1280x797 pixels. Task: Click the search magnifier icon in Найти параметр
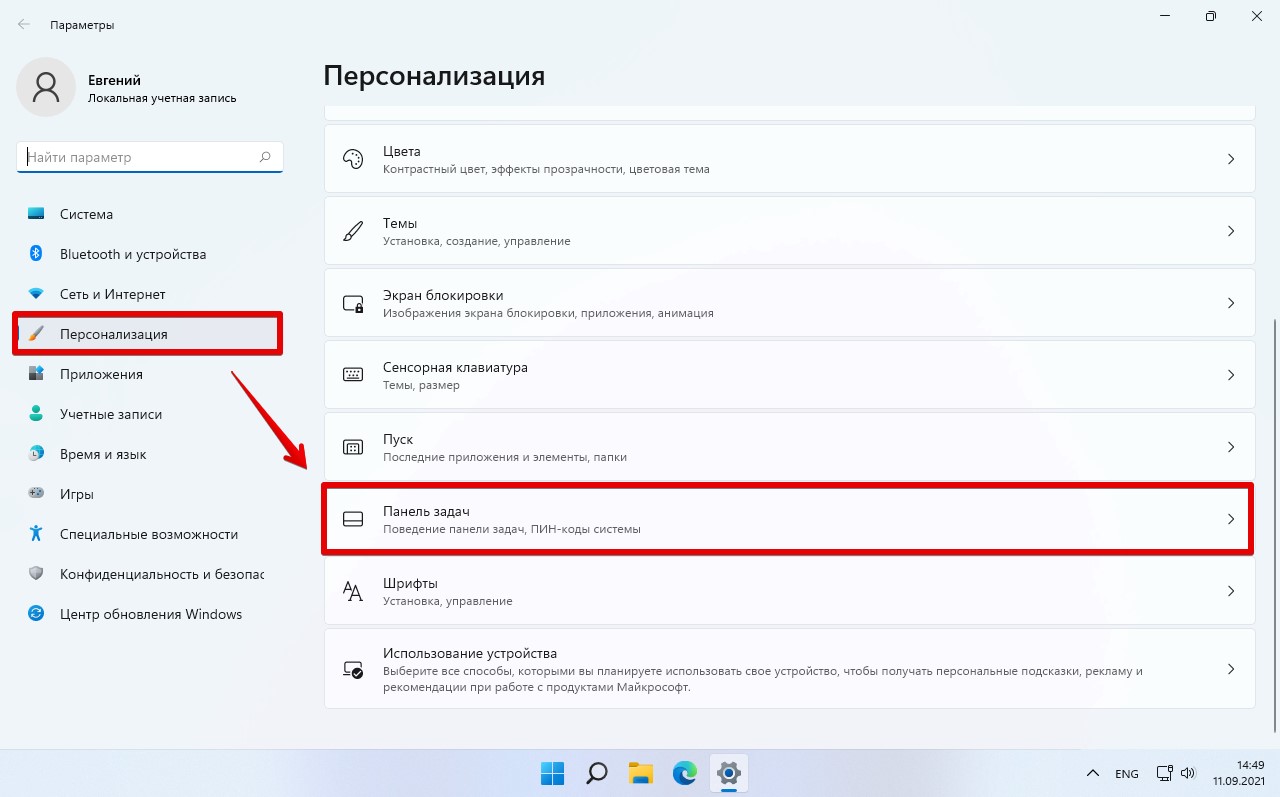click(x=265, y=157)
